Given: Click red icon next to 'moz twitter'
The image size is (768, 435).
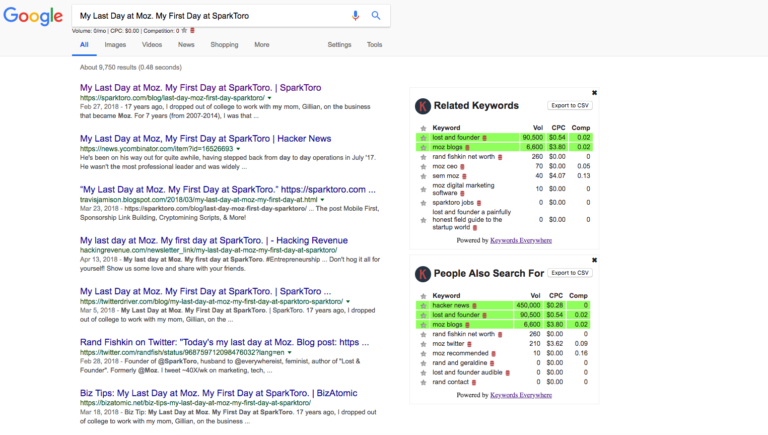Looking at the screenshot, I should [x=469, y=344].
